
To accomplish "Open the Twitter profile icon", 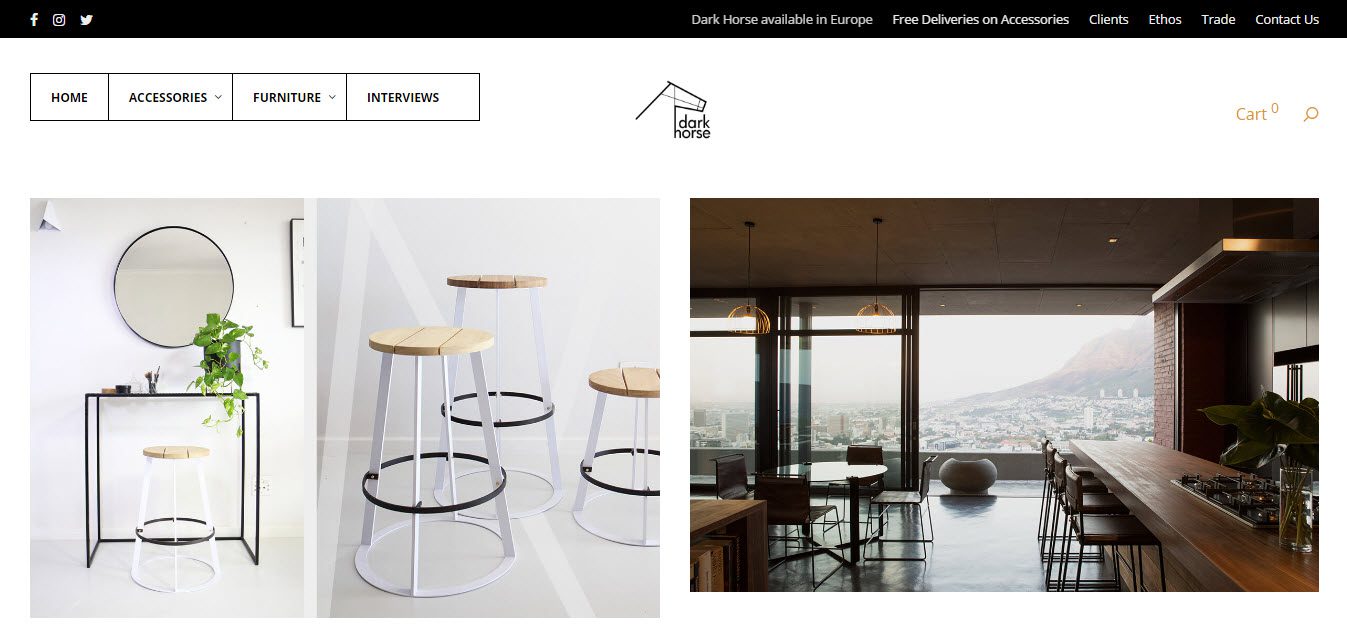I will pyautogui.click(x=87, y=19).
